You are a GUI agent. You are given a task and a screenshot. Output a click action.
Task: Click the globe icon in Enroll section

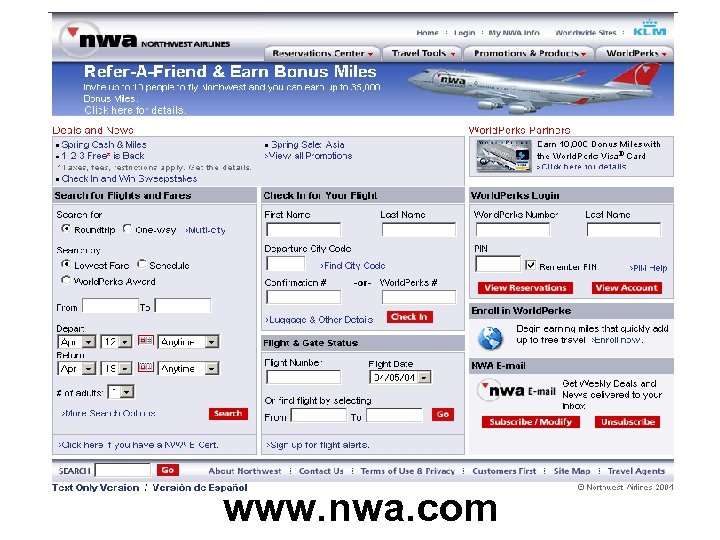pos(491,338)
